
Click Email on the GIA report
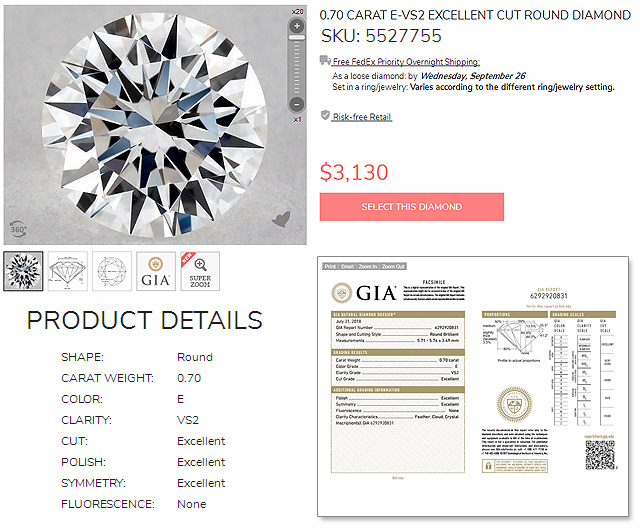point(349,267)
